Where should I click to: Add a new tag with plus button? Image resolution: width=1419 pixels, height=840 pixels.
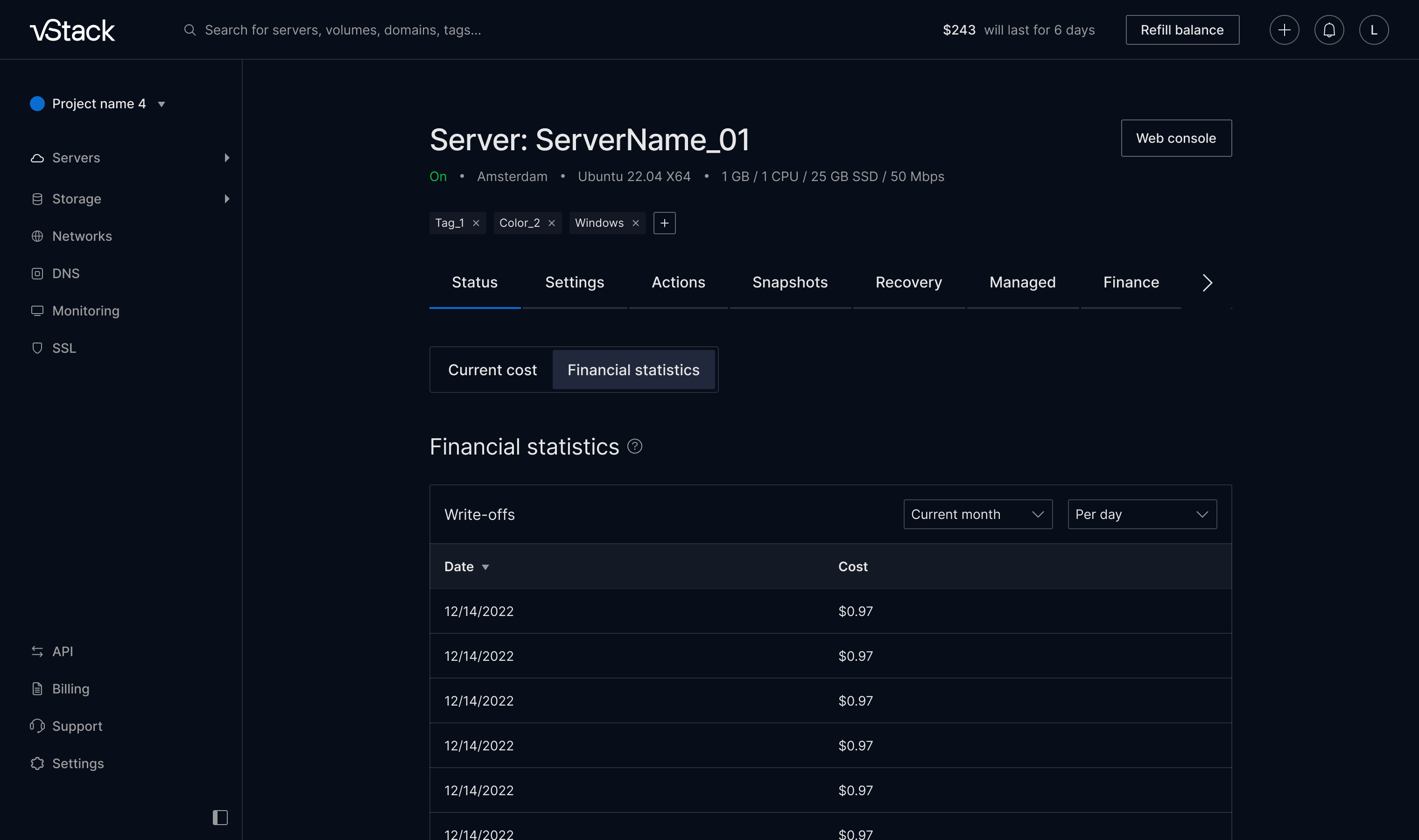(665, 223)
